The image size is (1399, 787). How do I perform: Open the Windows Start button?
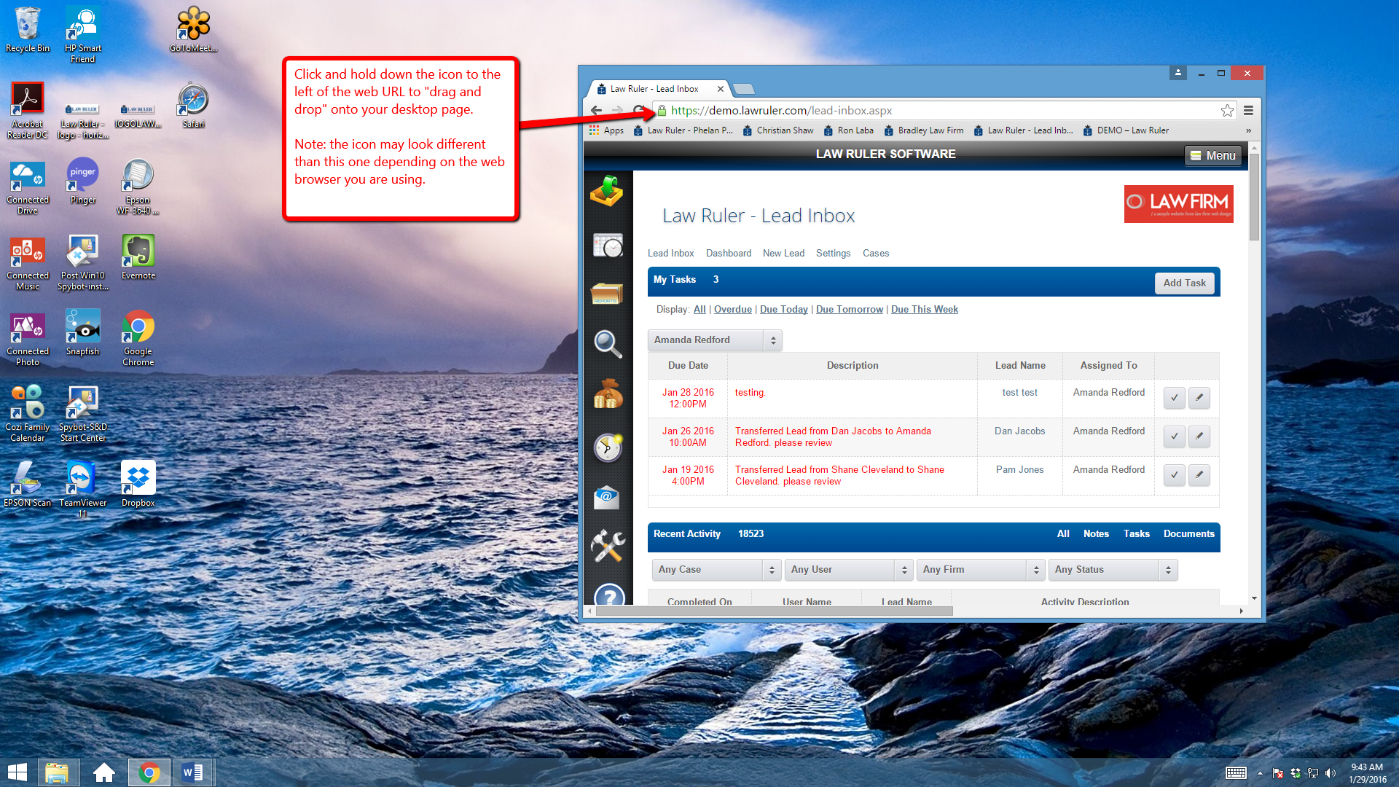17,772
